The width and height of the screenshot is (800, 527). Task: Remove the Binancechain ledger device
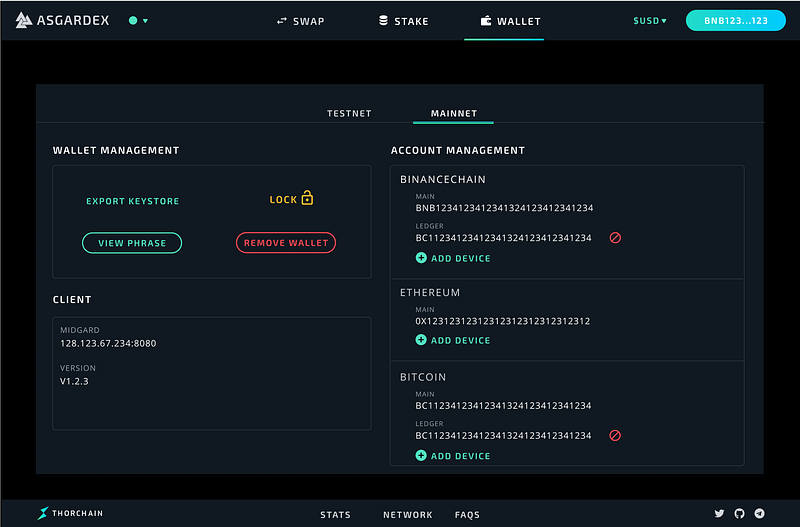(615, 238)
